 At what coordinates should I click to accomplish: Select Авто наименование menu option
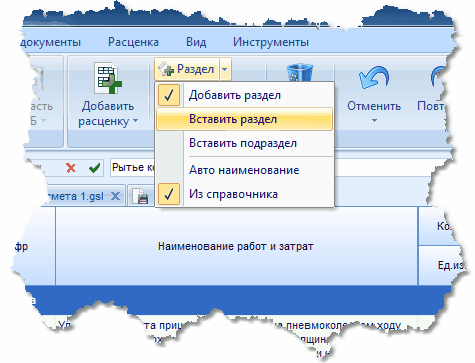[x=245, y=170]
